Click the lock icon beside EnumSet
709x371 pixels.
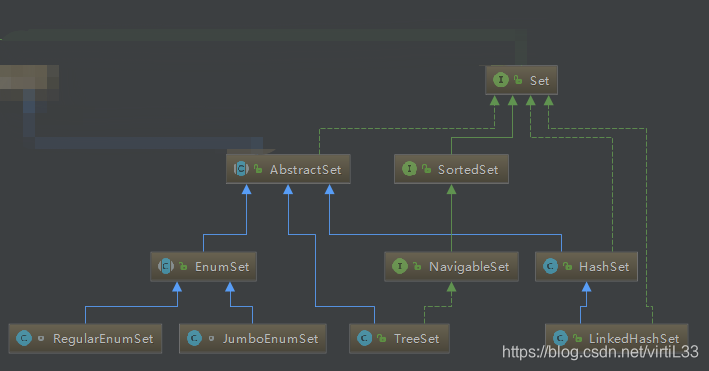(183, 266)
